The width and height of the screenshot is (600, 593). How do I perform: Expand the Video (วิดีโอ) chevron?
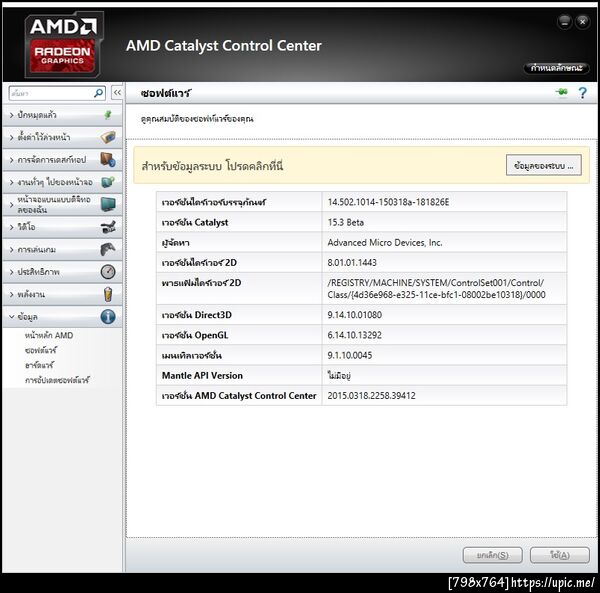11,227
